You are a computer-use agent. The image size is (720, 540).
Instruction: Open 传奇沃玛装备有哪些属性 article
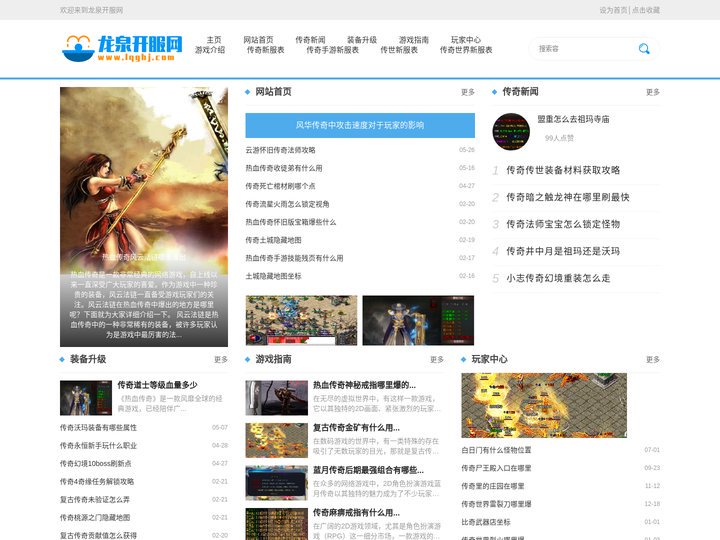coord(98,428)
